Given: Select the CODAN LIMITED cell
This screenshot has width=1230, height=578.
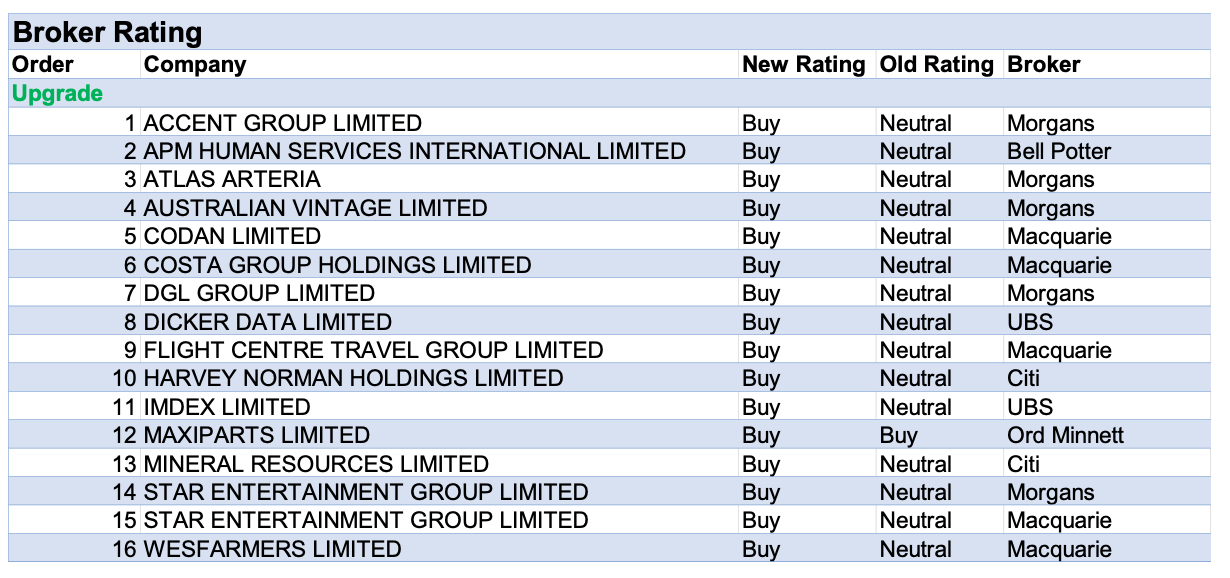Looking at the screenshot, I should coord(232,237).
